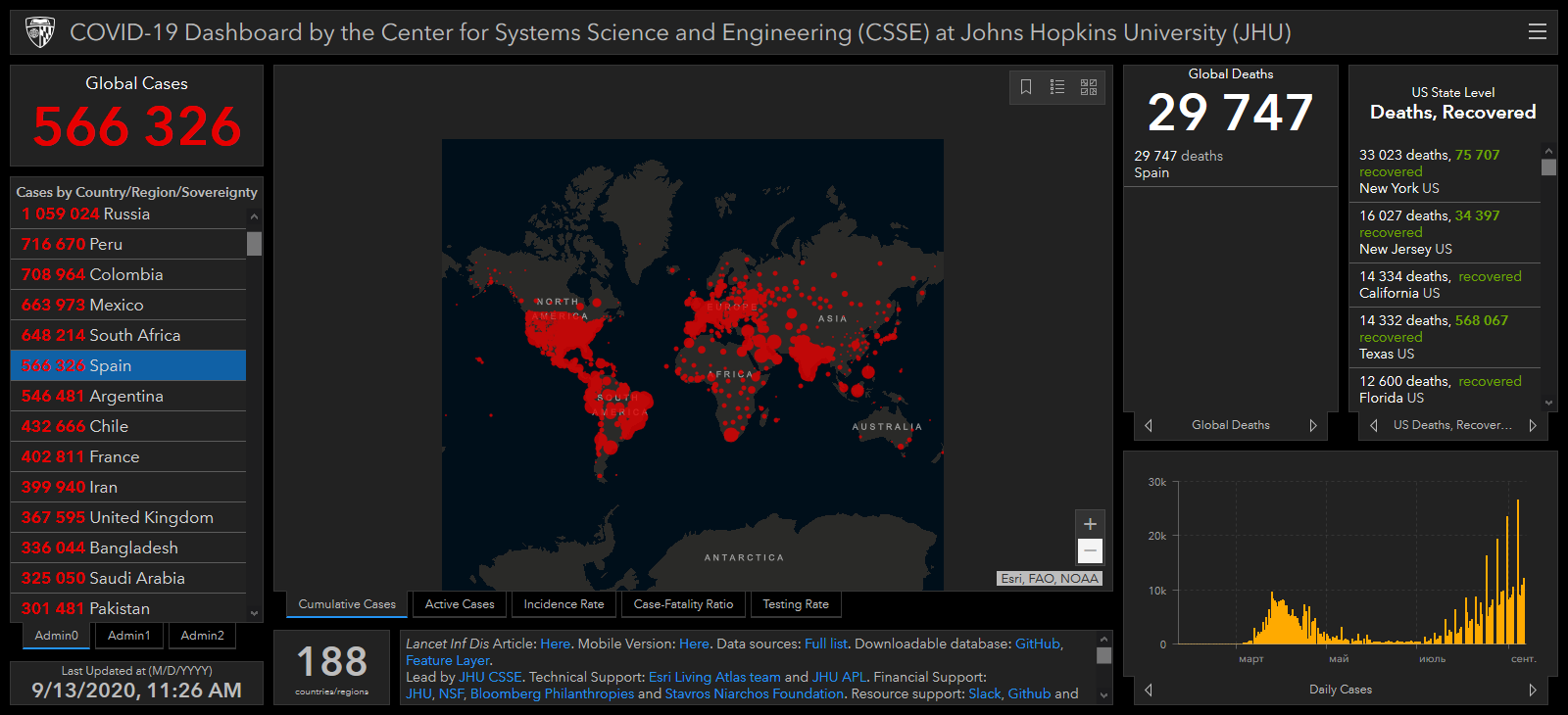Select Pakistan in the country list
This screenshot has height=715, width=1568.
128,607
